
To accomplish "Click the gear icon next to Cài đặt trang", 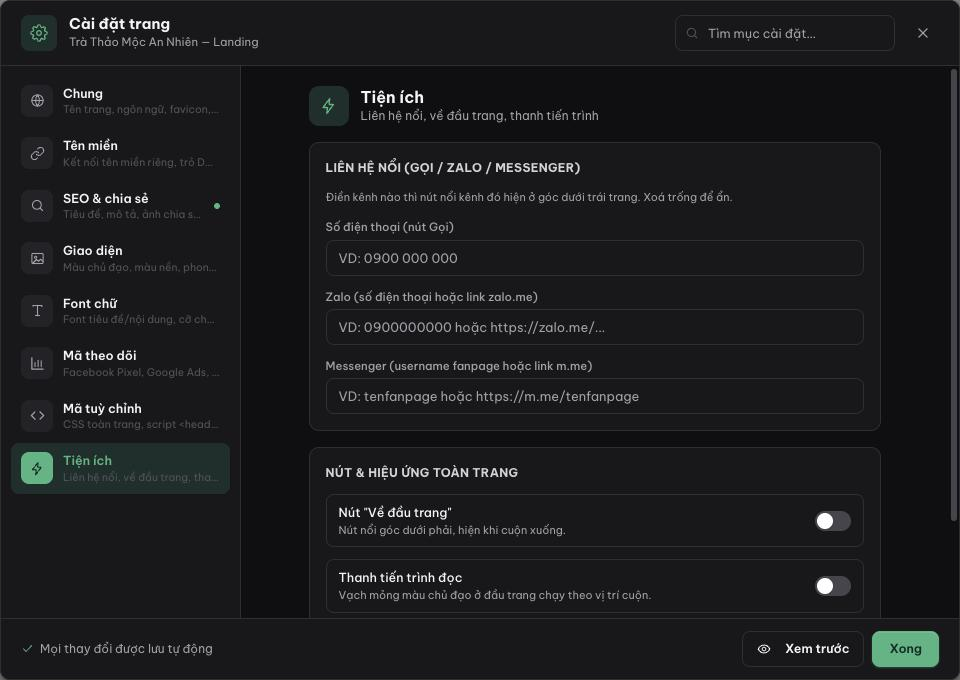I will tap(39, 33).
